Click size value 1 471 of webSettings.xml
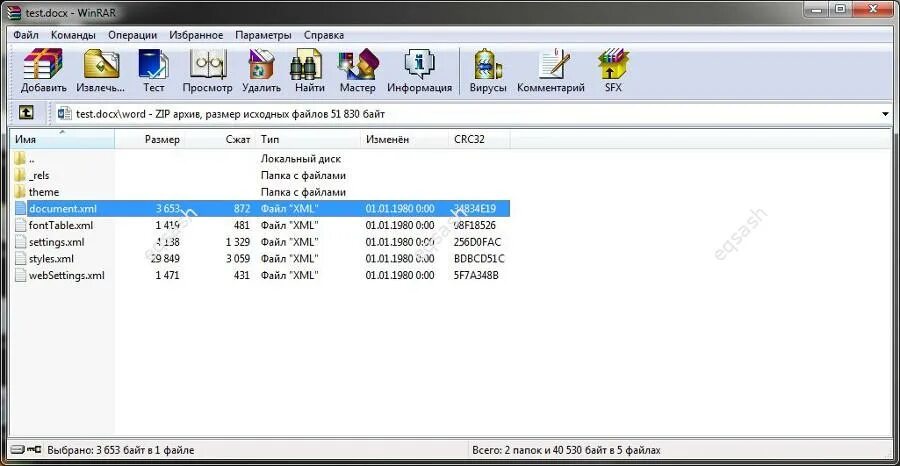This screenshot has height=466, width=900. [167, 275]
